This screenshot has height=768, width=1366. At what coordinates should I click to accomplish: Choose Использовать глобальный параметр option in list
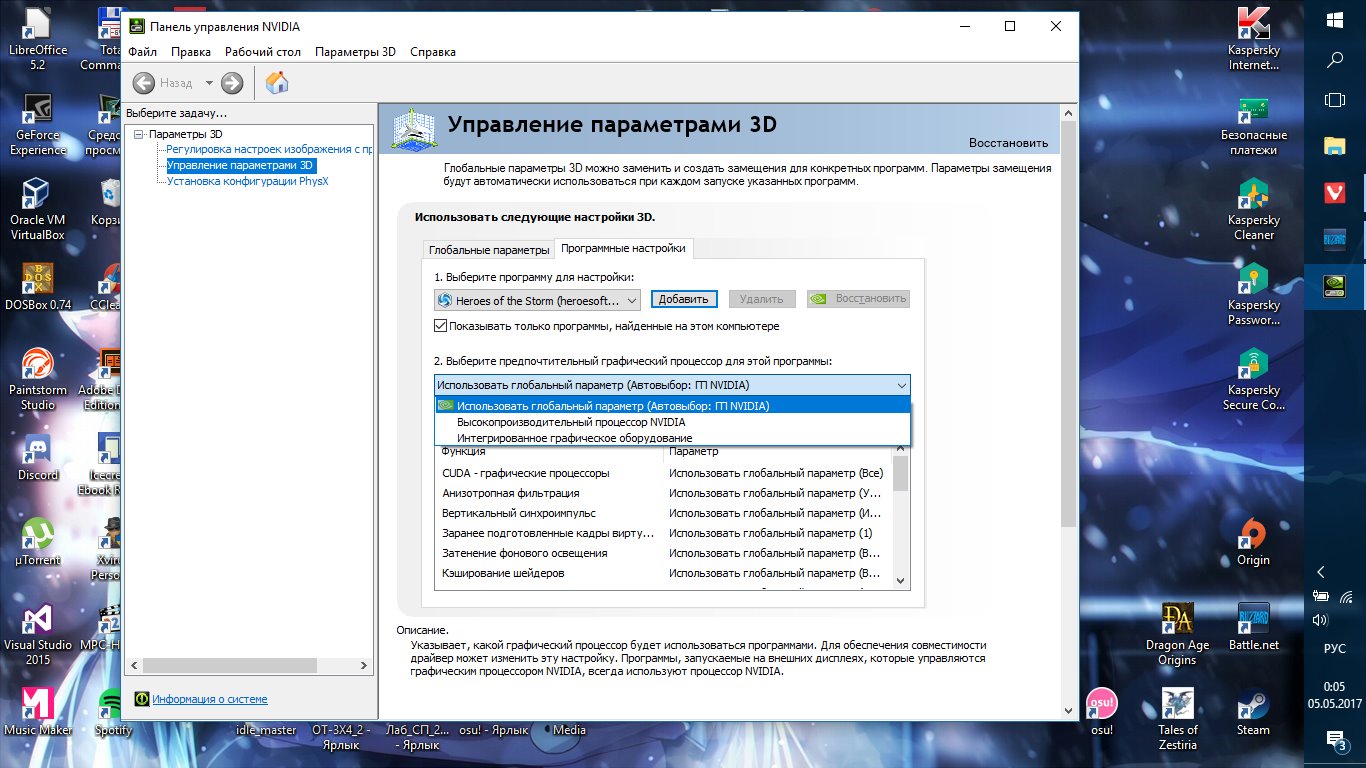tap(672, 406)
